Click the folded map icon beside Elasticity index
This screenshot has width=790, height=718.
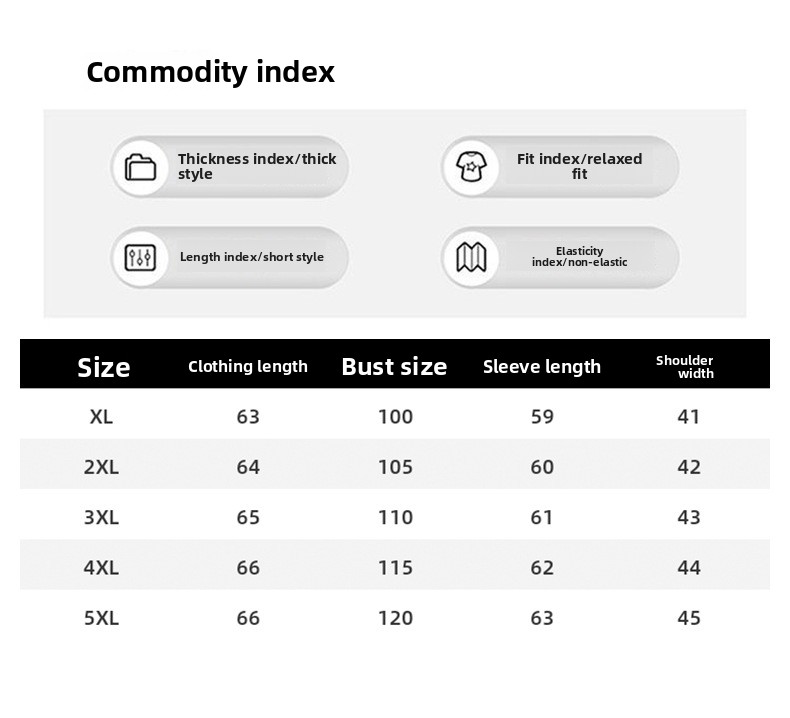point(470,257)
